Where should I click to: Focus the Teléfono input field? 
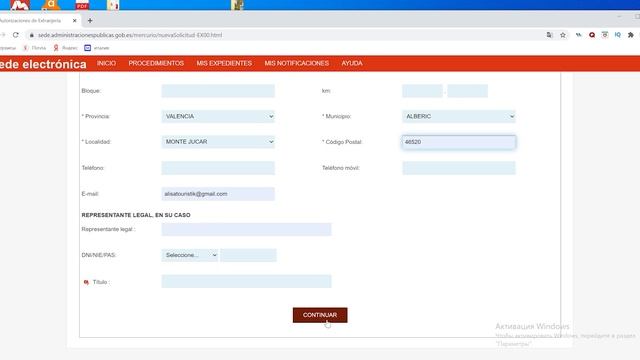point(218,168)
